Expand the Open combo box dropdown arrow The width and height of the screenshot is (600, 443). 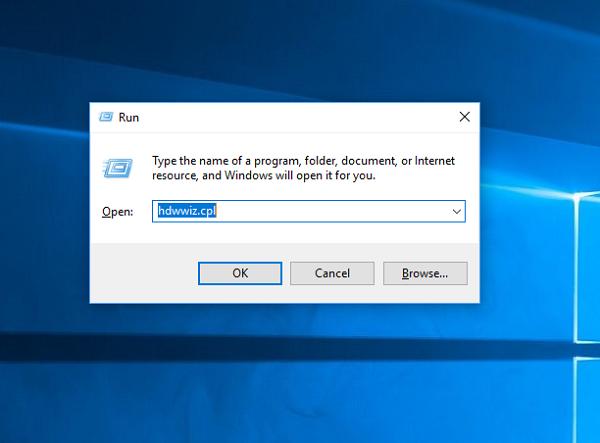(456, 212)
